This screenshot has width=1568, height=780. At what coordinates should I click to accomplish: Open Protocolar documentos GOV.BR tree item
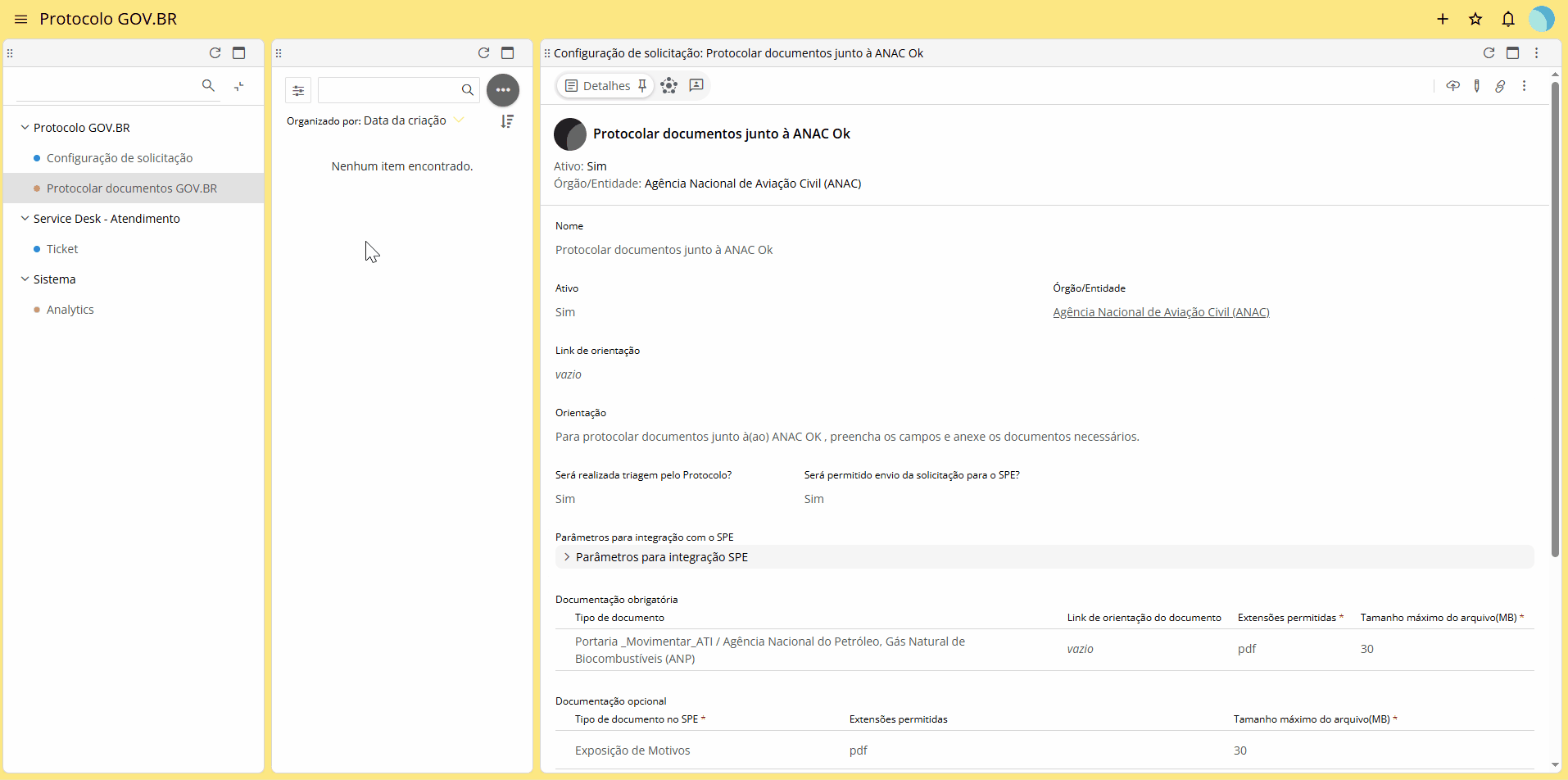tap(132, 188)
